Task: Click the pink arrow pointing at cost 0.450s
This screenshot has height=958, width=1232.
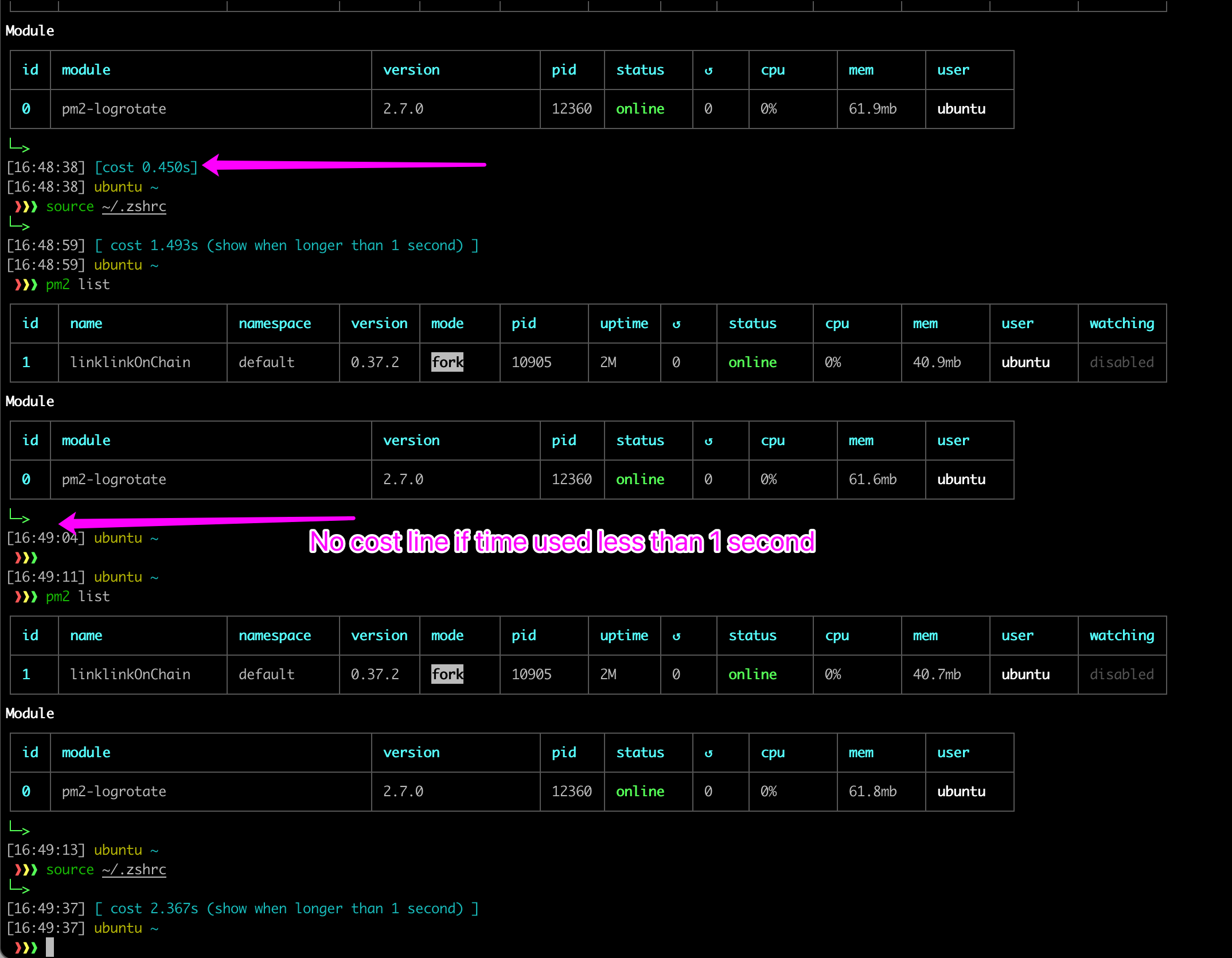Action: [344, 165]
